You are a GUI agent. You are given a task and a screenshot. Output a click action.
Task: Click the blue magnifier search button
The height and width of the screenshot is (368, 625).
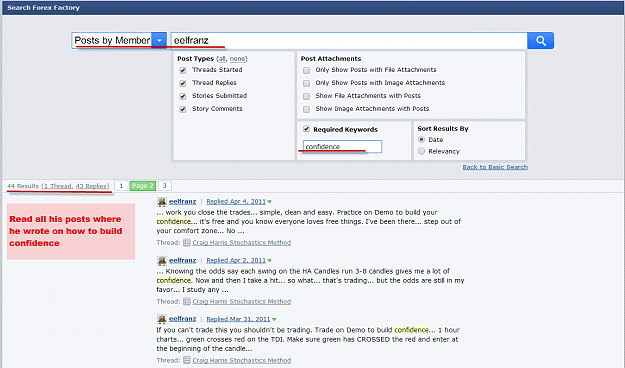pos(540,41)
